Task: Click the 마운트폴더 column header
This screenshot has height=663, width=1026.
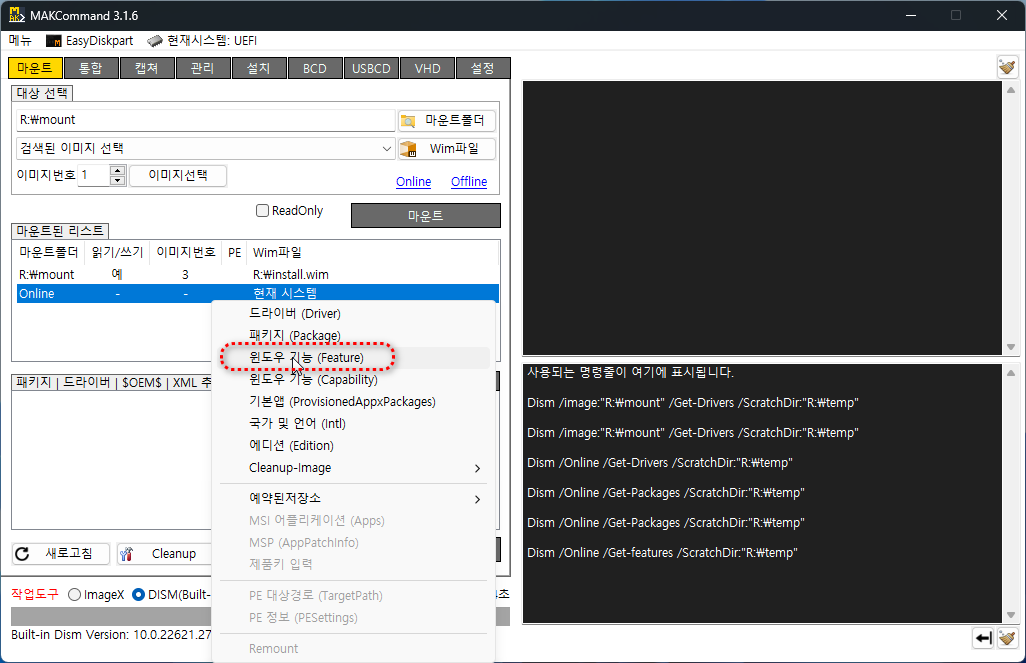Action: click(x=49, y=253)
